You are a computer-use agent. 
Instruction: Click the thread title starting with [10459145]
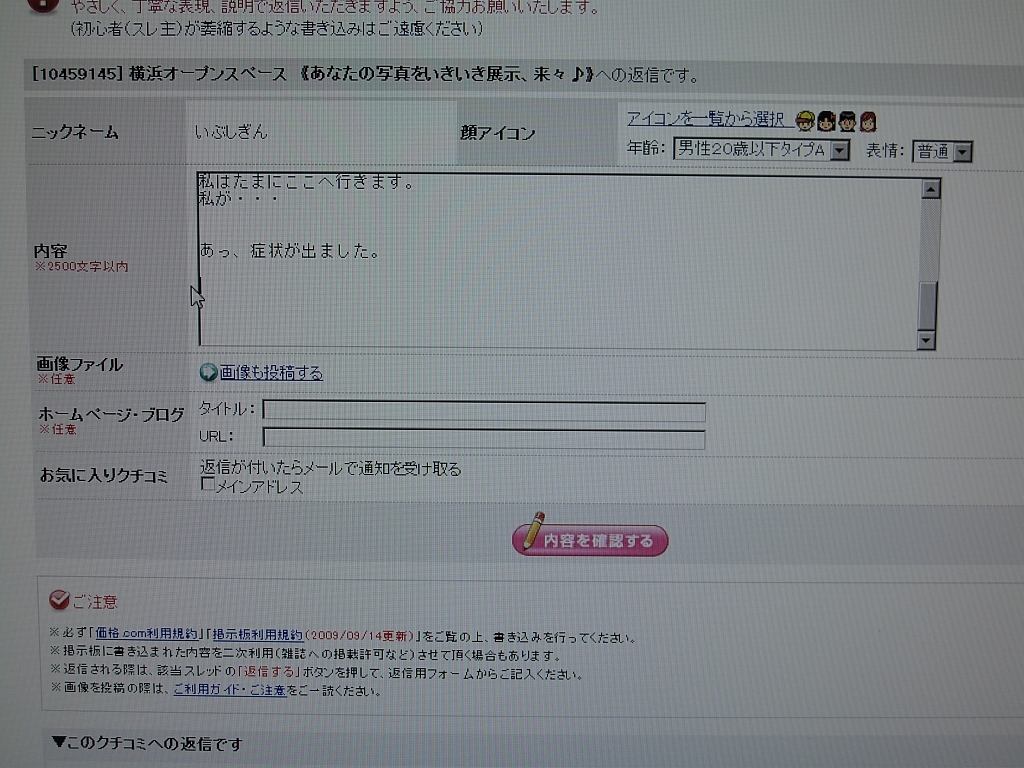point(366,74)
